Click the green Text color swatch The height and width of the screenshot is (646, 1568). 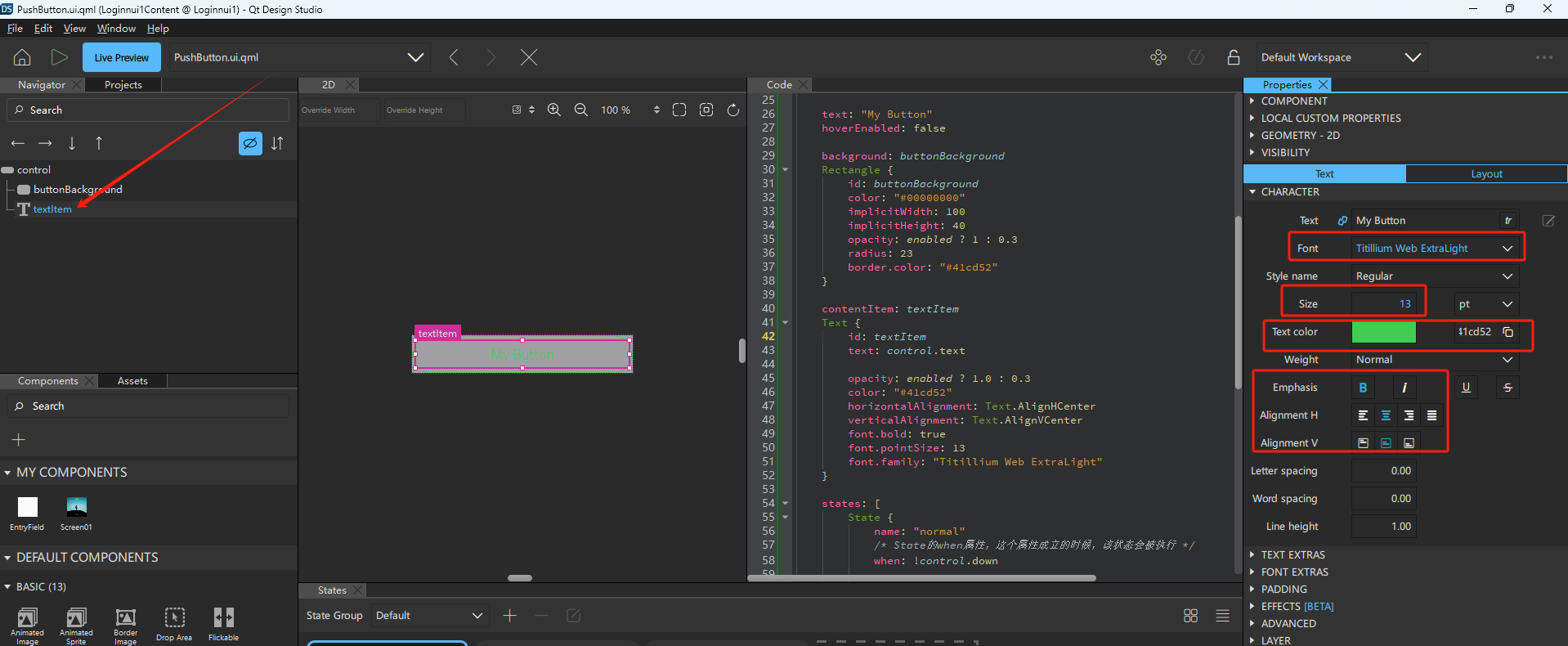click(x=1383, y=332)
